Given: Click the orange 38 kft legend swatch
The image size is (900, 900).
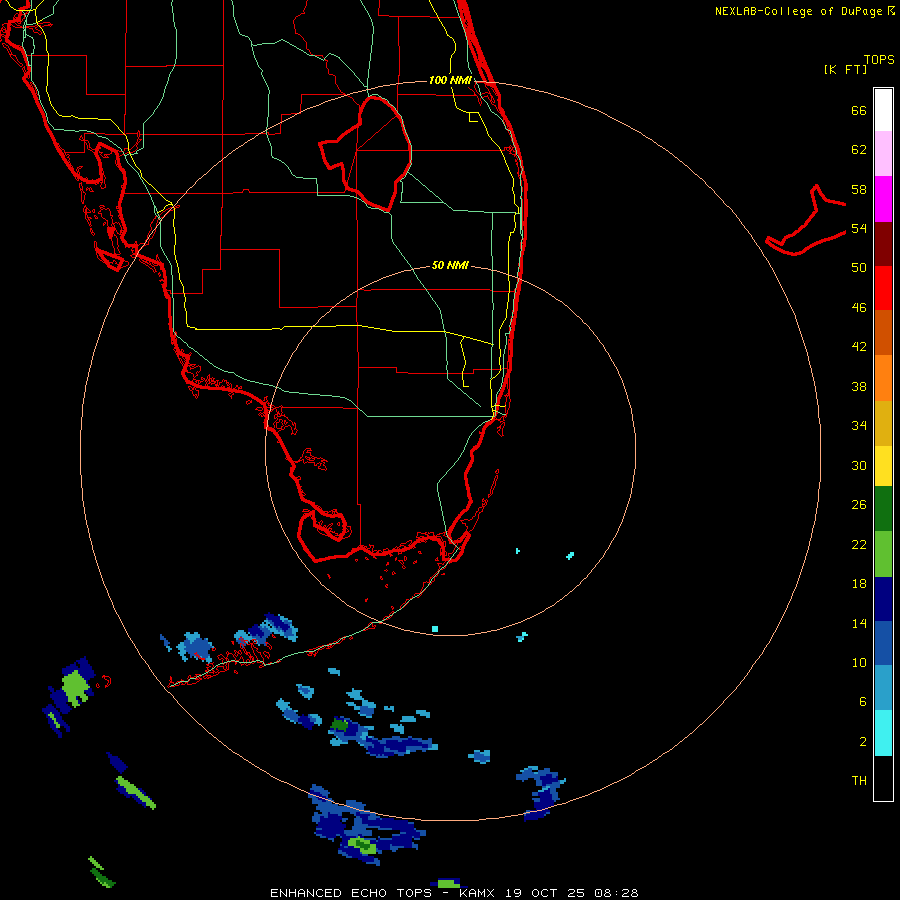Looking at the screenshot, I should pos(883,378).
